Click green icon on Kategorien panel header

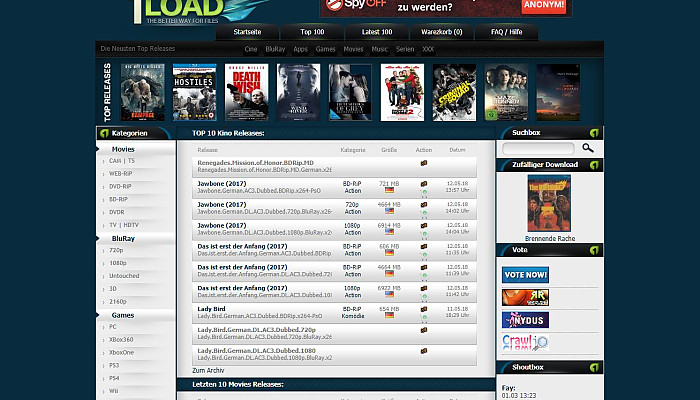point(104,133)
